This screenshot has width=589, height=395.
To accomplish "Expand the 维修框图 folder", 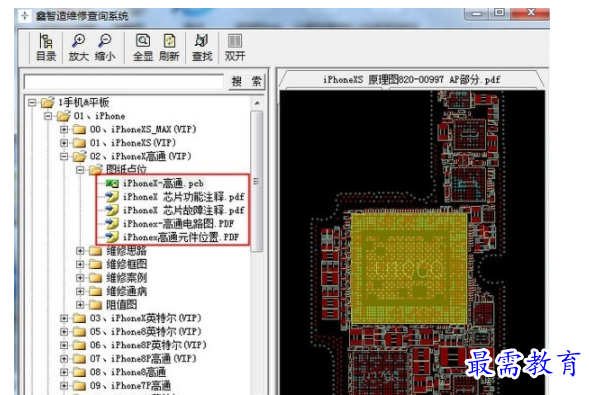I will pos(80,264).
